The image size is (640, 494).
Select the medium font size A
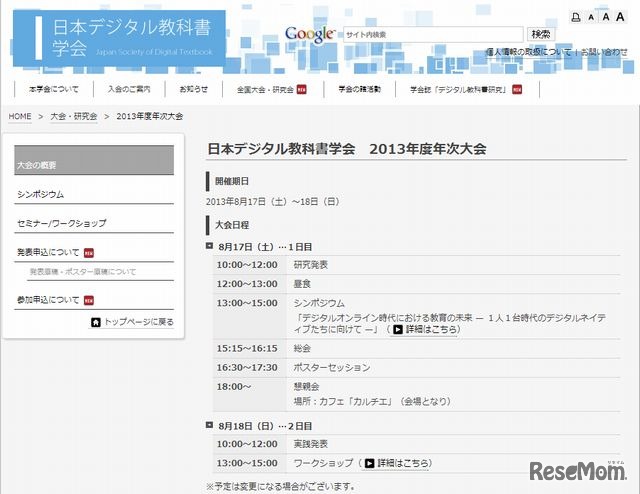click(x=606, y=17)
